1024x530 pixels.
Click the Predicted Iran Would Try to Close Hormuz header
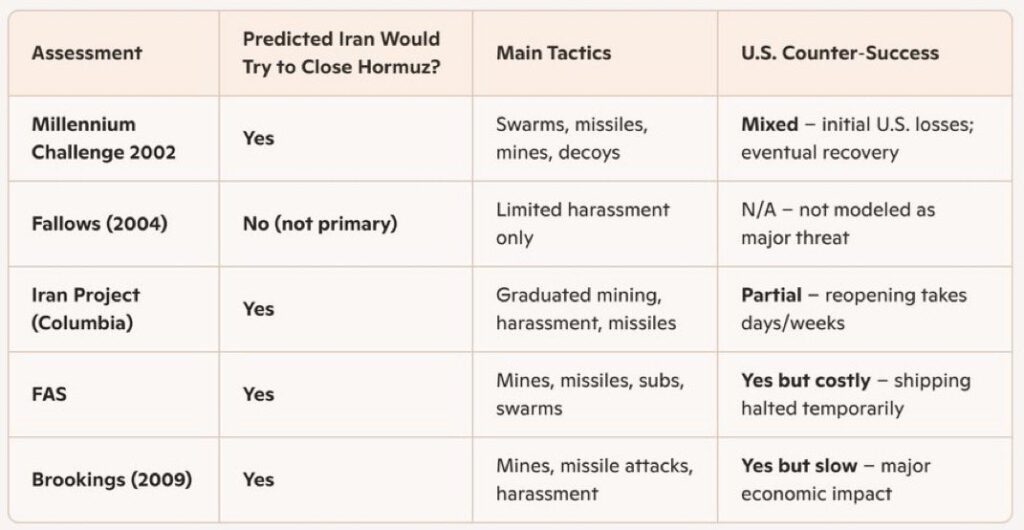[341, 53]
